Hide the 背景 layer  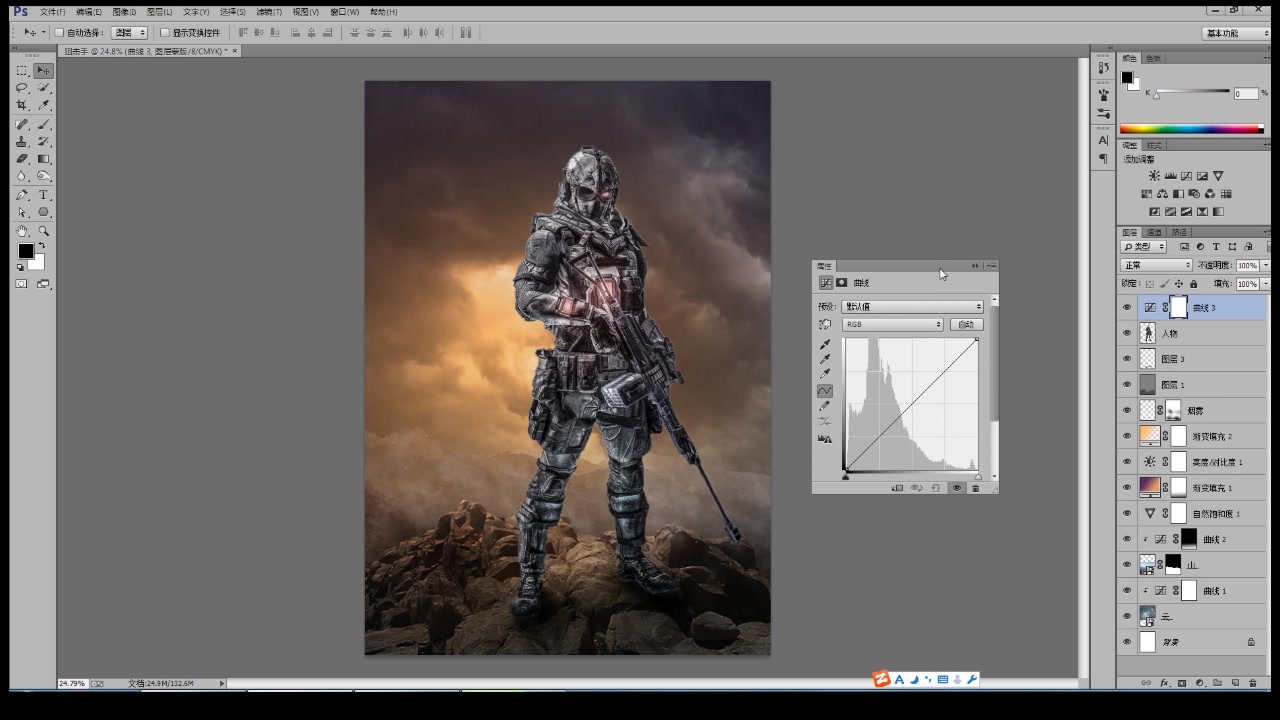(1127, 642)
